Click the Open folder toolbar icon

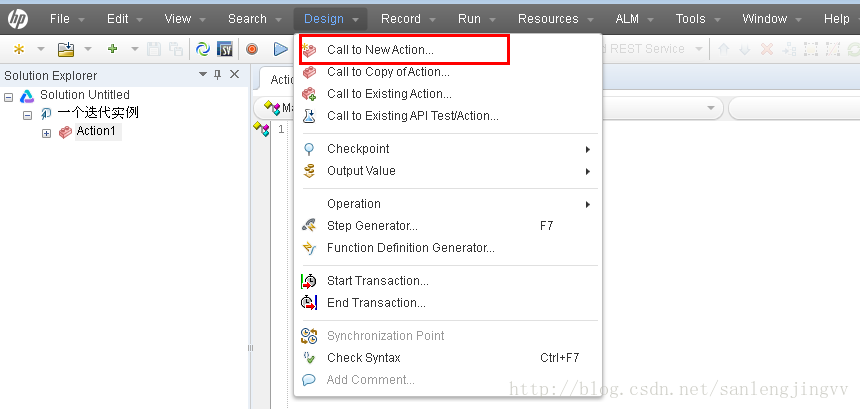(x=66, y=49)
